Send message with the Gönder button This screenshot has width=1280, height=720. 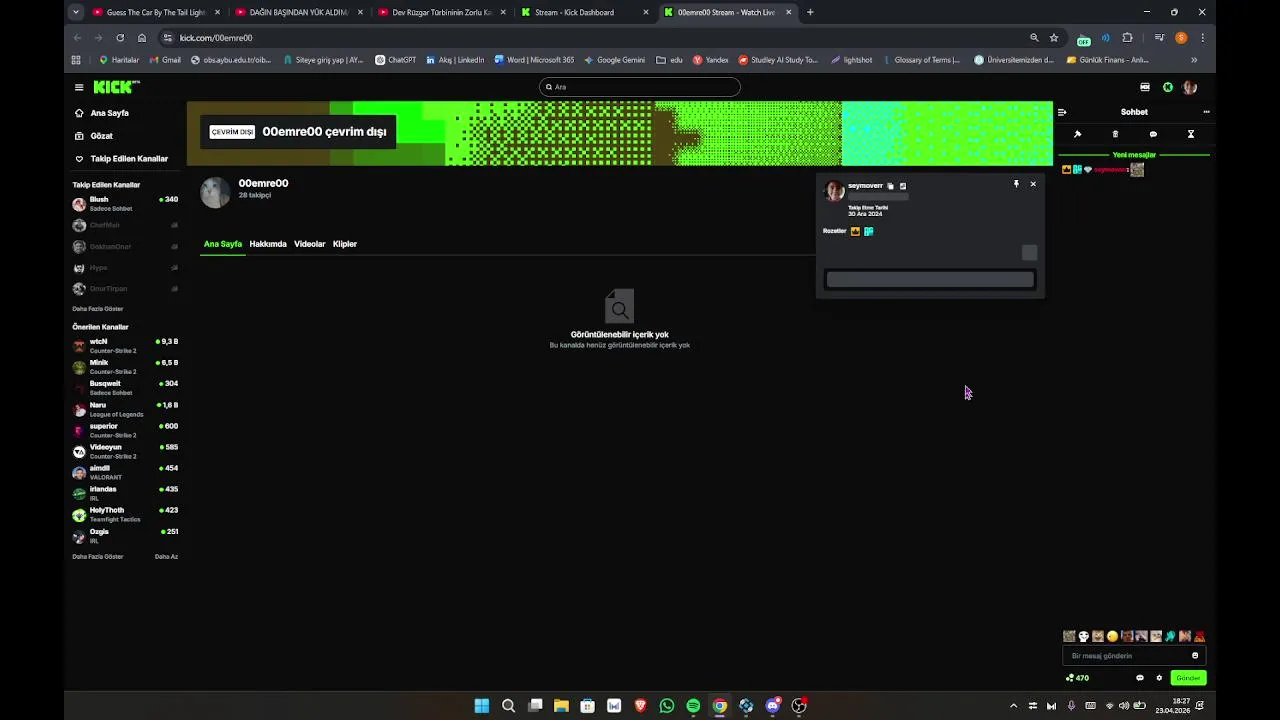[1188, 678]
